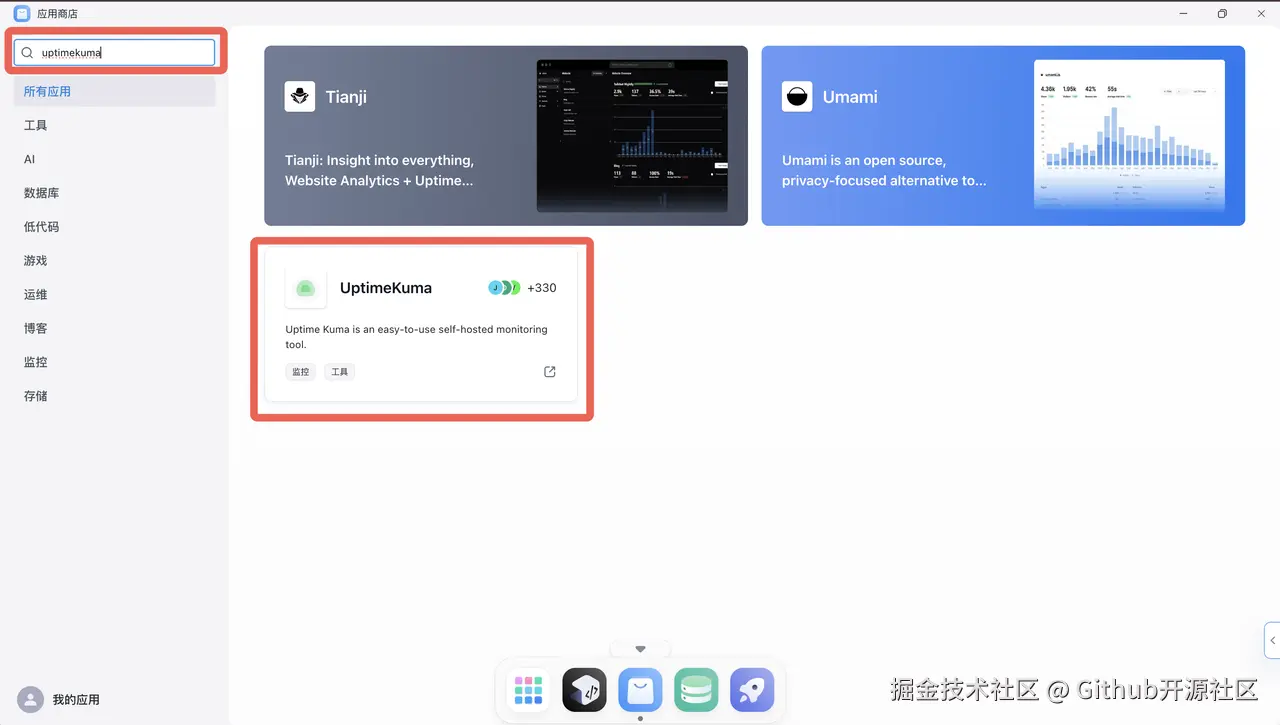The height and width of the screenshot is (725, 1280).
Task: Click the 工具 tag on UptimeKuma card
Action: coord(340,372)
